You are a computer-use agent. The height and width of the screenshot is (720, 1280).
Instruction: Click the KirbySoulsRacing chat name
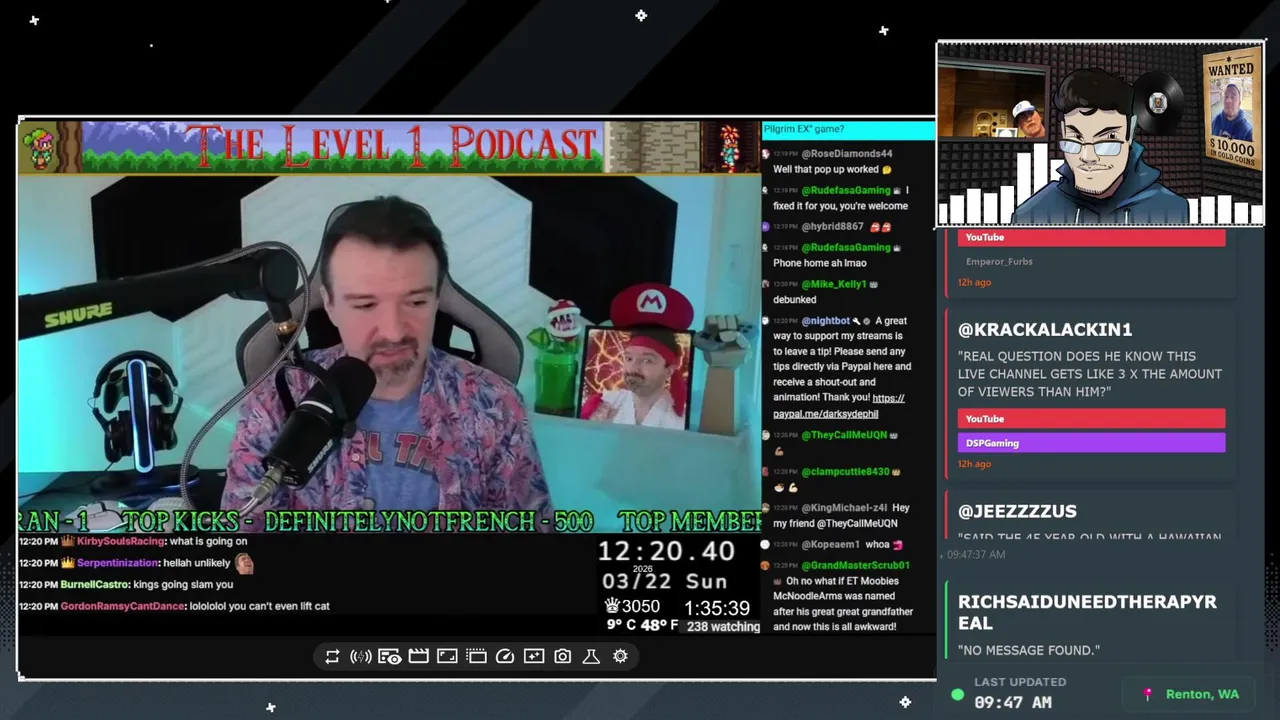(x=120, y=541)
